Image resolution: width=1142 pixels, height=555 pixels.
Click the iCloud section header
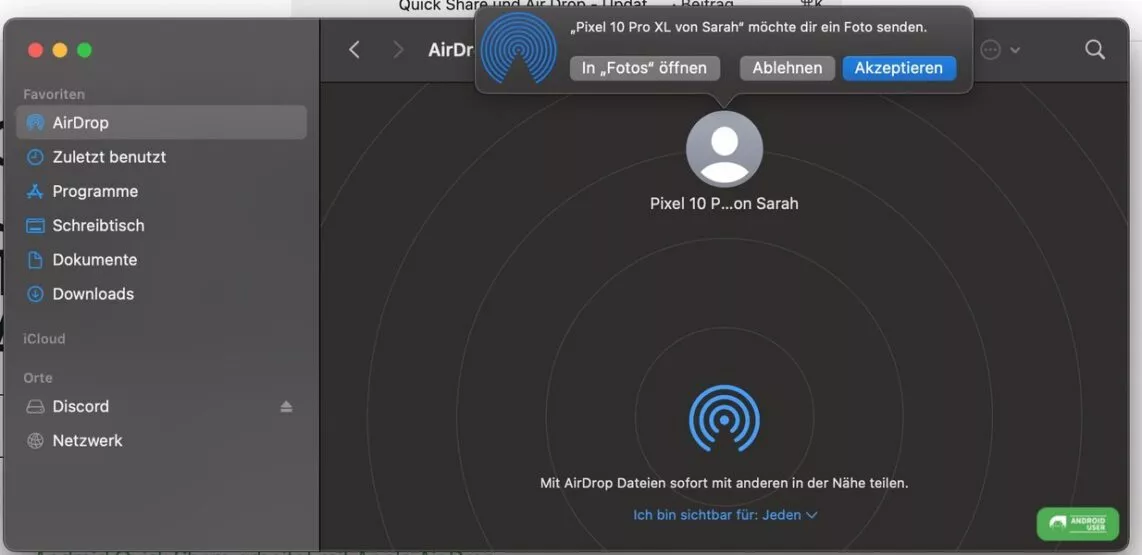pos(44,339)
